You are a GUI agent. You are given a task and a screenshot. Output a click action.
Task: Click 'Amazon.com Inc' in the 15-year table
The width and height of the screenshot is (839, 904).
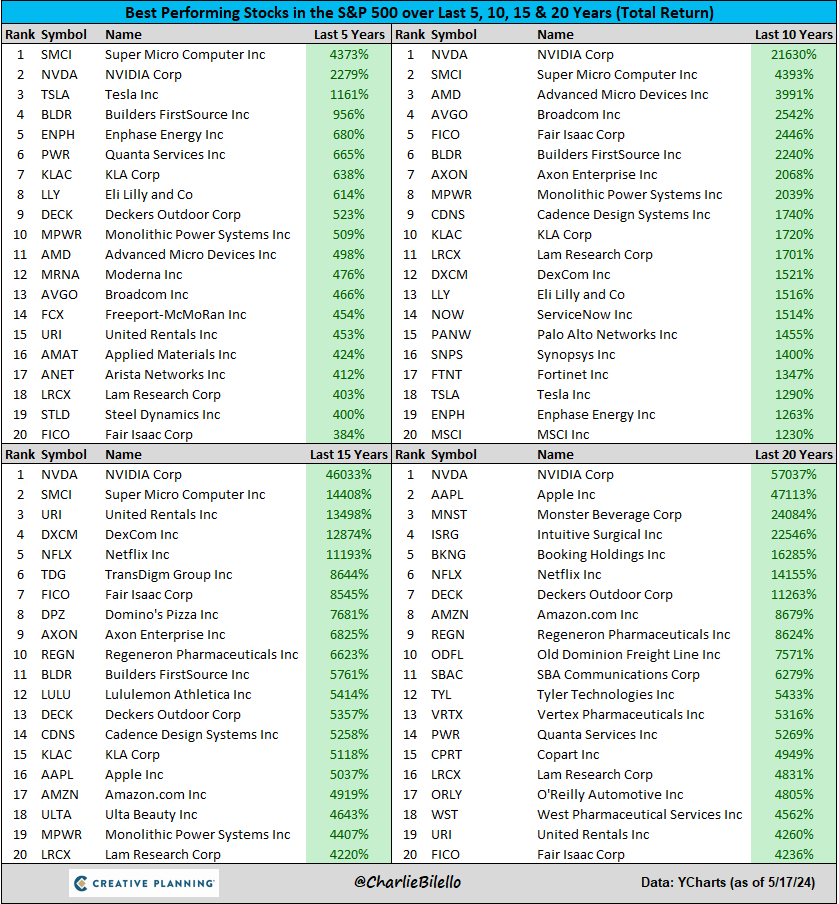[155, 794]
